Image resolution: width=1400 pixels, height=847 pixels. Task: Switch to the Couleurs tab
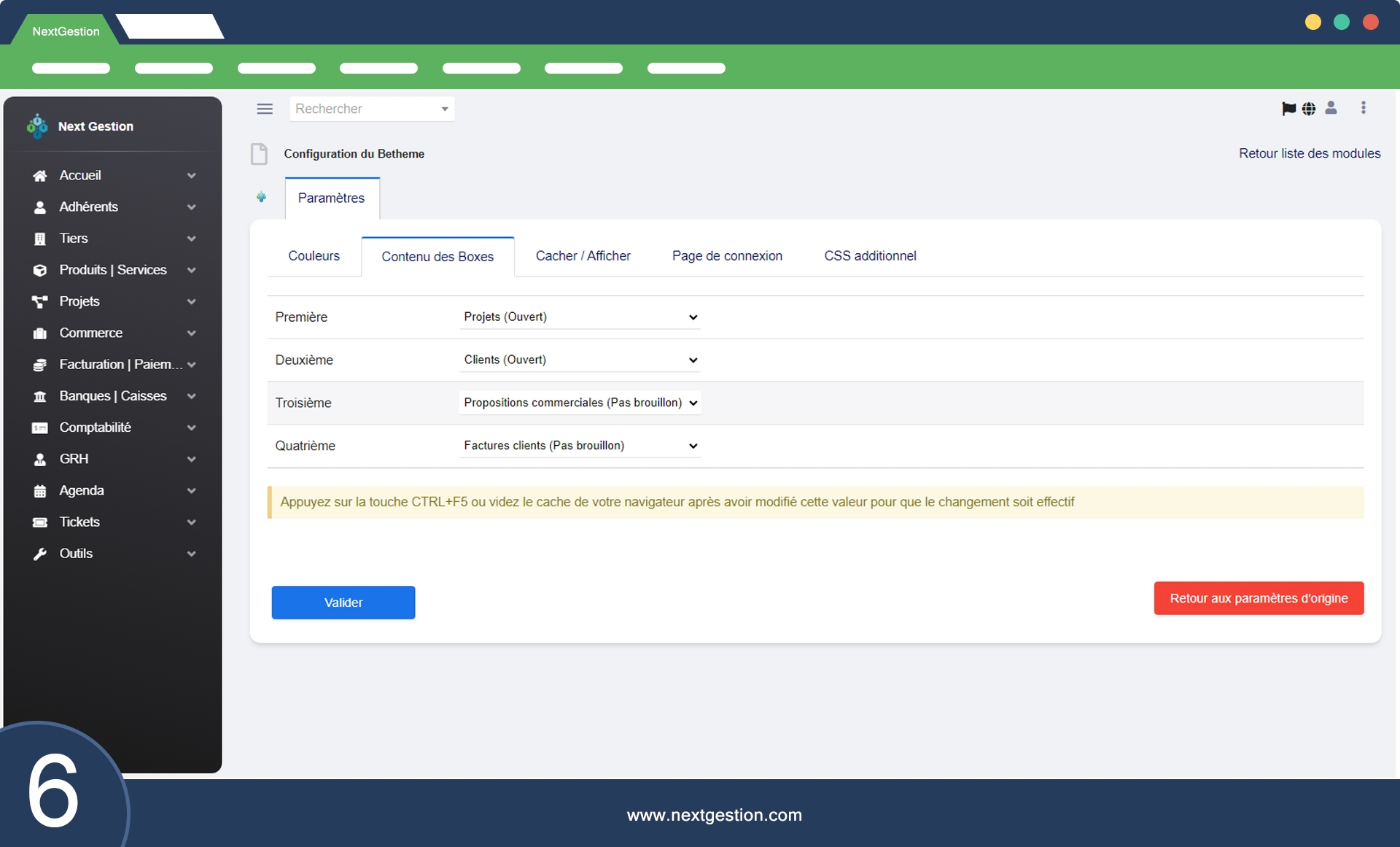314,256
